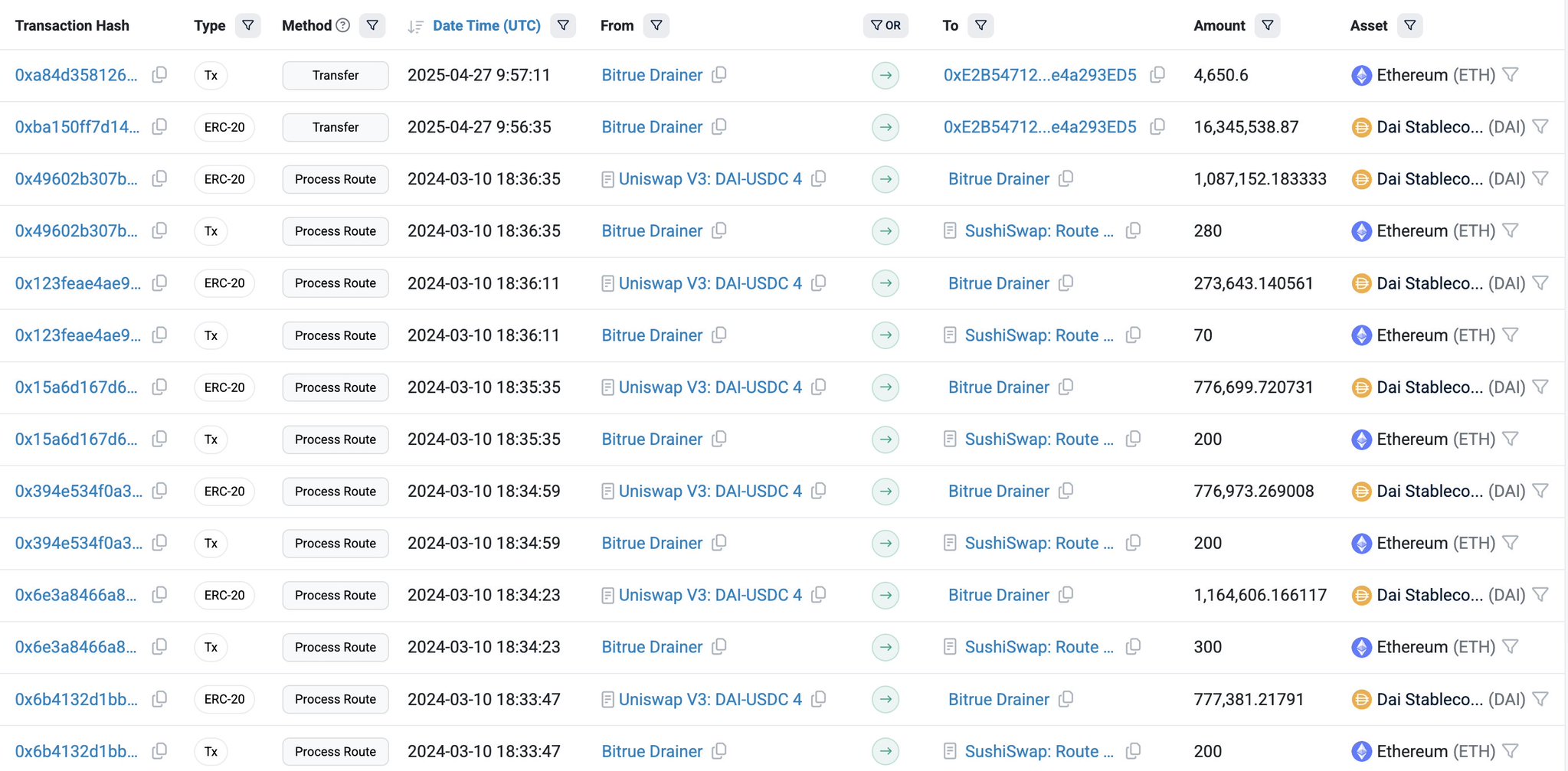The image size is (1568, 771).
Task: Open transaction 0xba150ff7d14
Action: [77, 127]
